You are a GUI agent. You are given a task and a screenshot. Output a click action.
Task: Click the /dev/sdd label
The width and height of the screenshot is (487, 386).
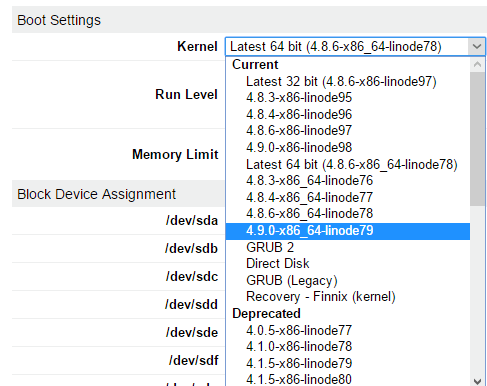[191, 305]
